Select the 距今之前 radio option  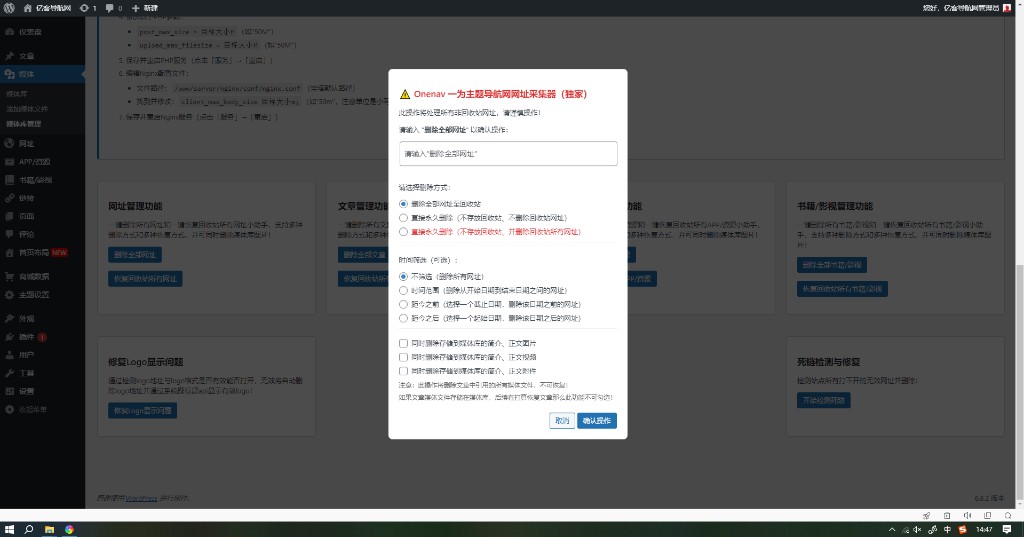(x=404, y=304)
